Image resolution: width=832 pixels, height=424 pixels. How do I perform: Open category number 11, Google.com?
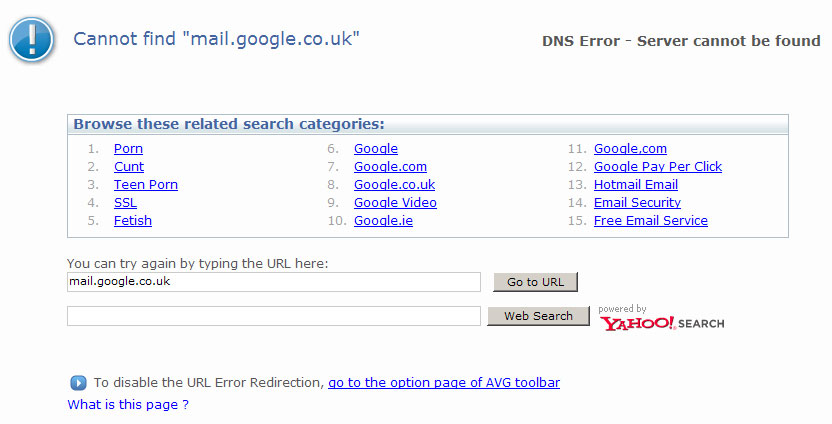[x=630, y=149]
